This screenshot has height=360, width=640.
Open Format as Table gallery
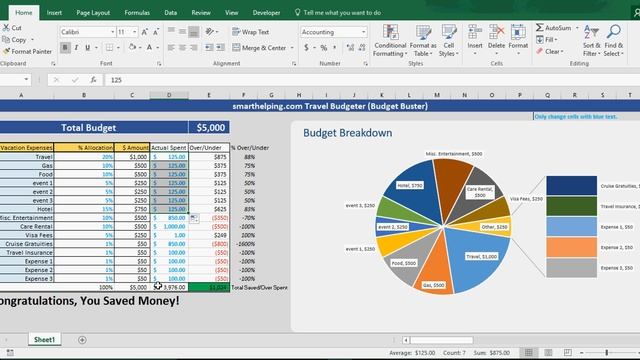point(423,40)
